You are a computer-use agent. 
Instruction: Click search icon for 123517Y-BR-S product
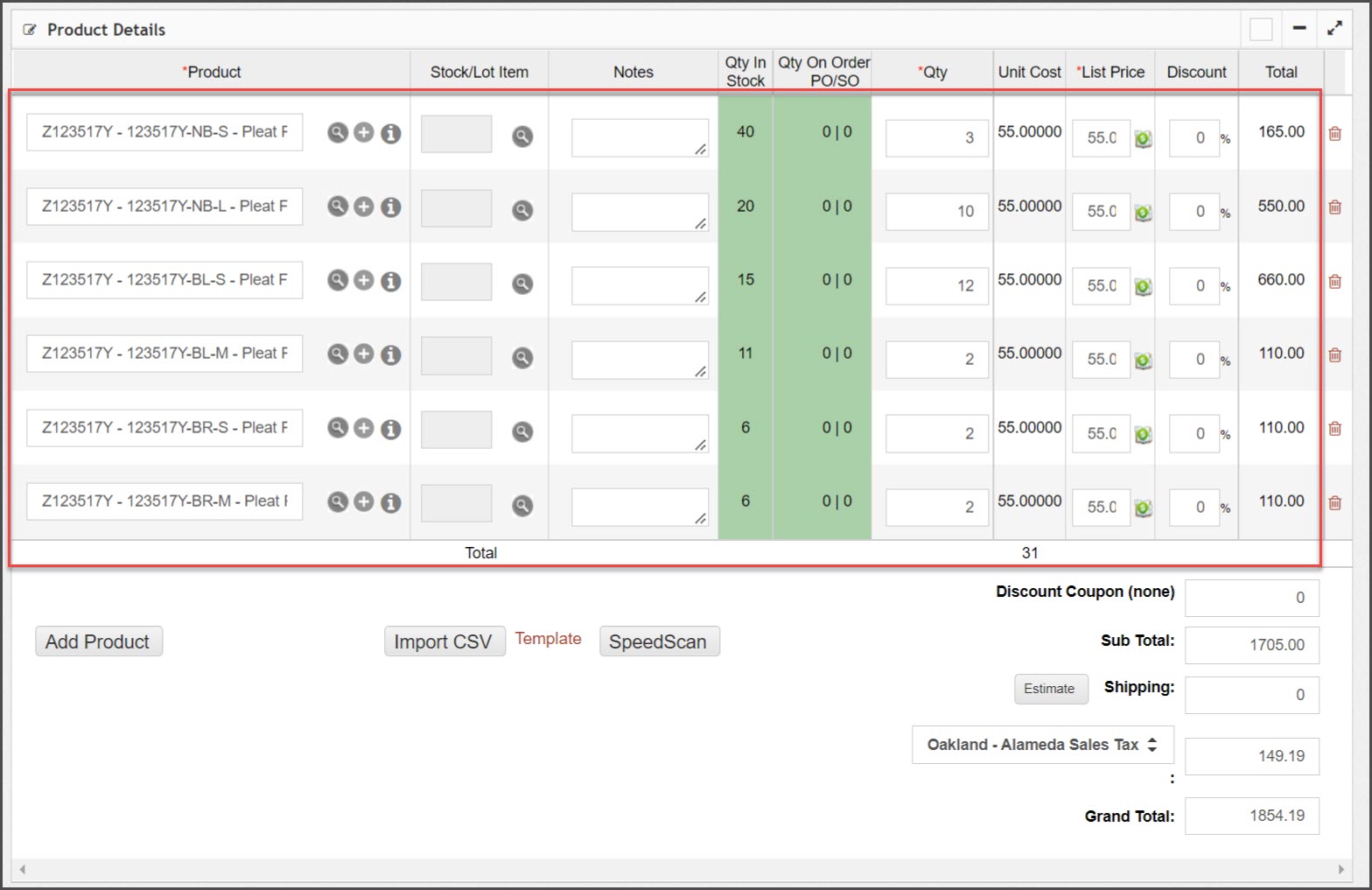338,427
